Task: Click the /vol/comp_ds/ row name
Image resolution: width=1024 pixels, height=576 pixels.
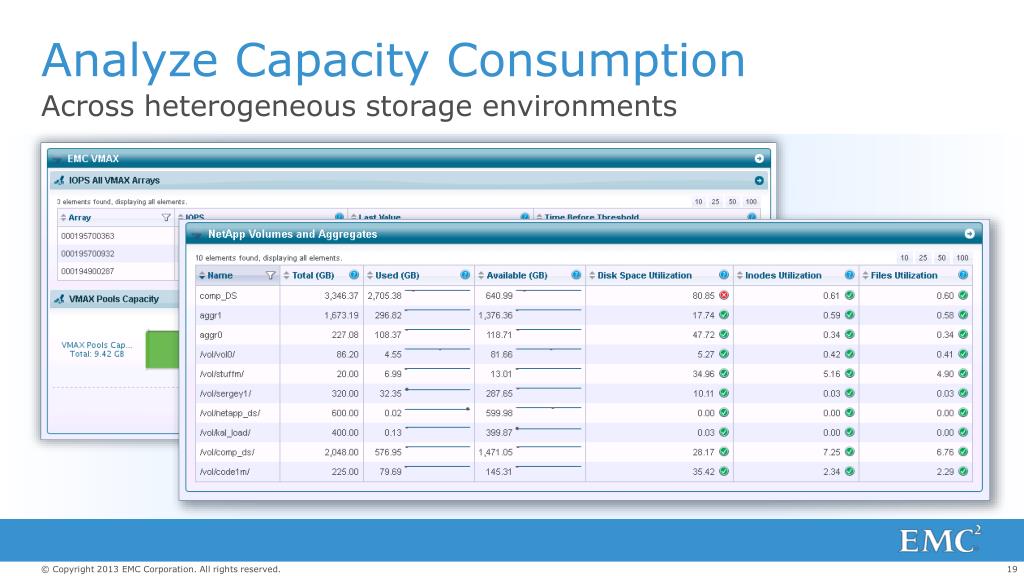Action: [227, 453]
